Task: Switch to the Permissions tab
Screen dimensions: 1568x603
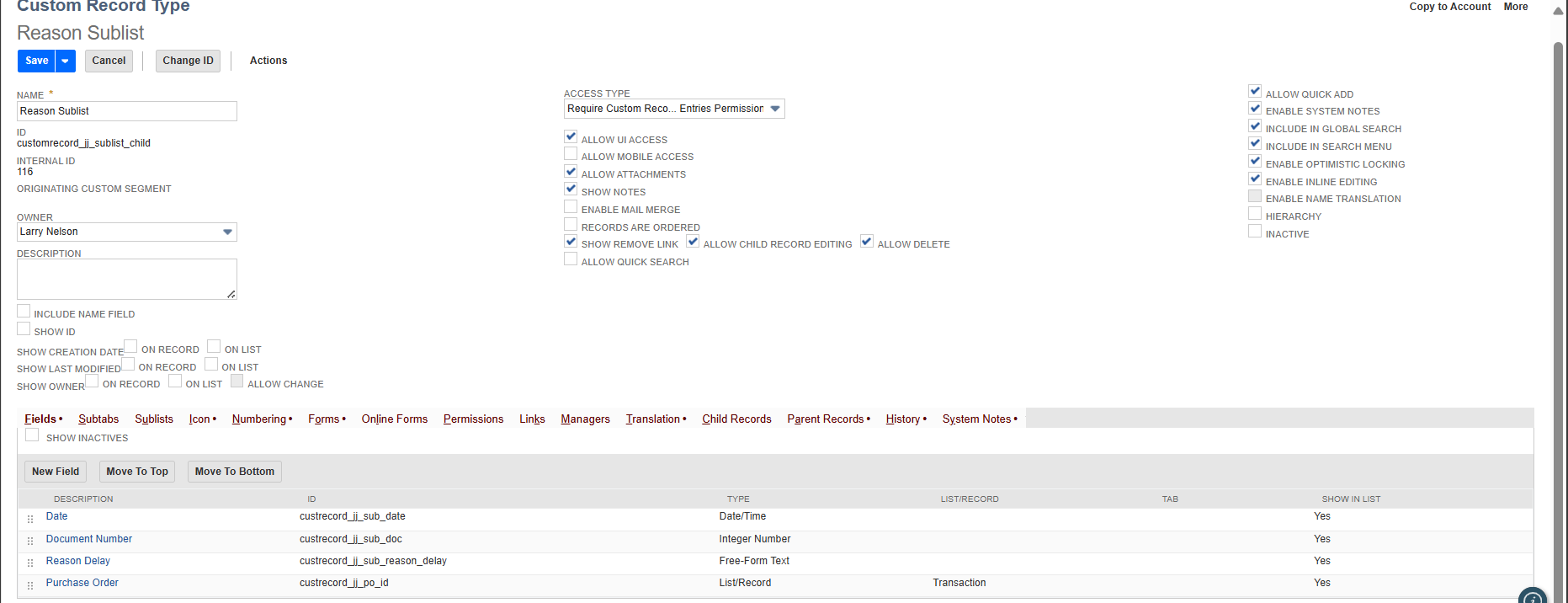Action: (x=473, y=419)
